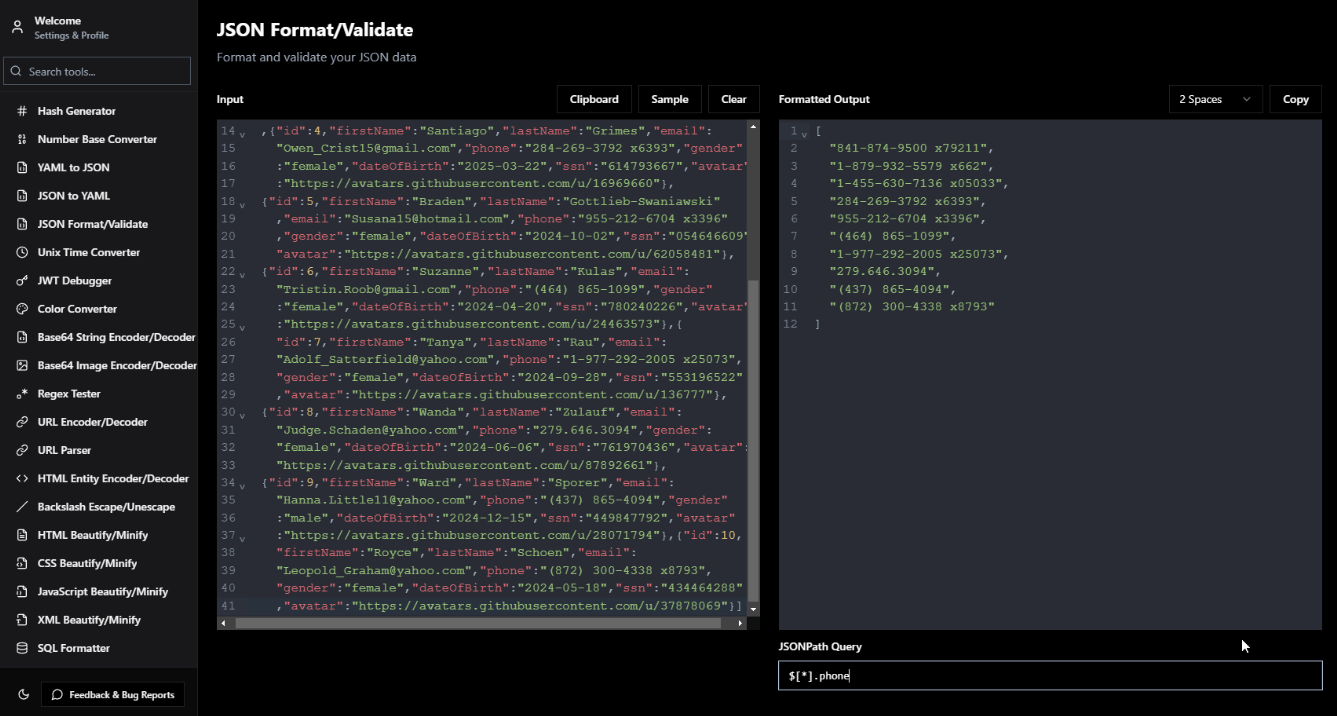Click the Regex Tester icon
Screen dimensions: 1337x716
[22, 394]
